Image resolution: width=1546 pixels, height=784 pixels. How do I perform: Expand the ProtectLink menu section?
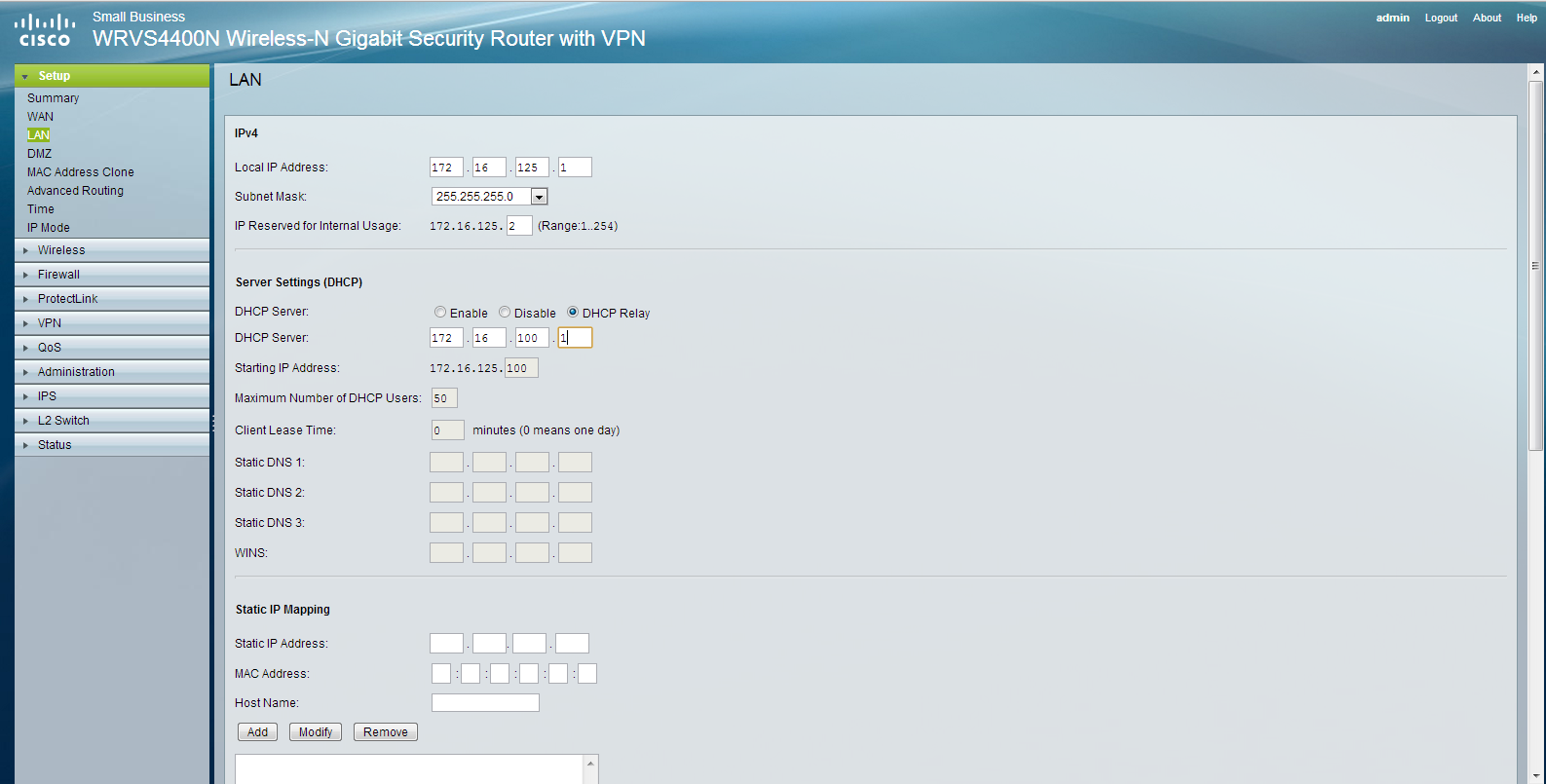coord(112,299)
